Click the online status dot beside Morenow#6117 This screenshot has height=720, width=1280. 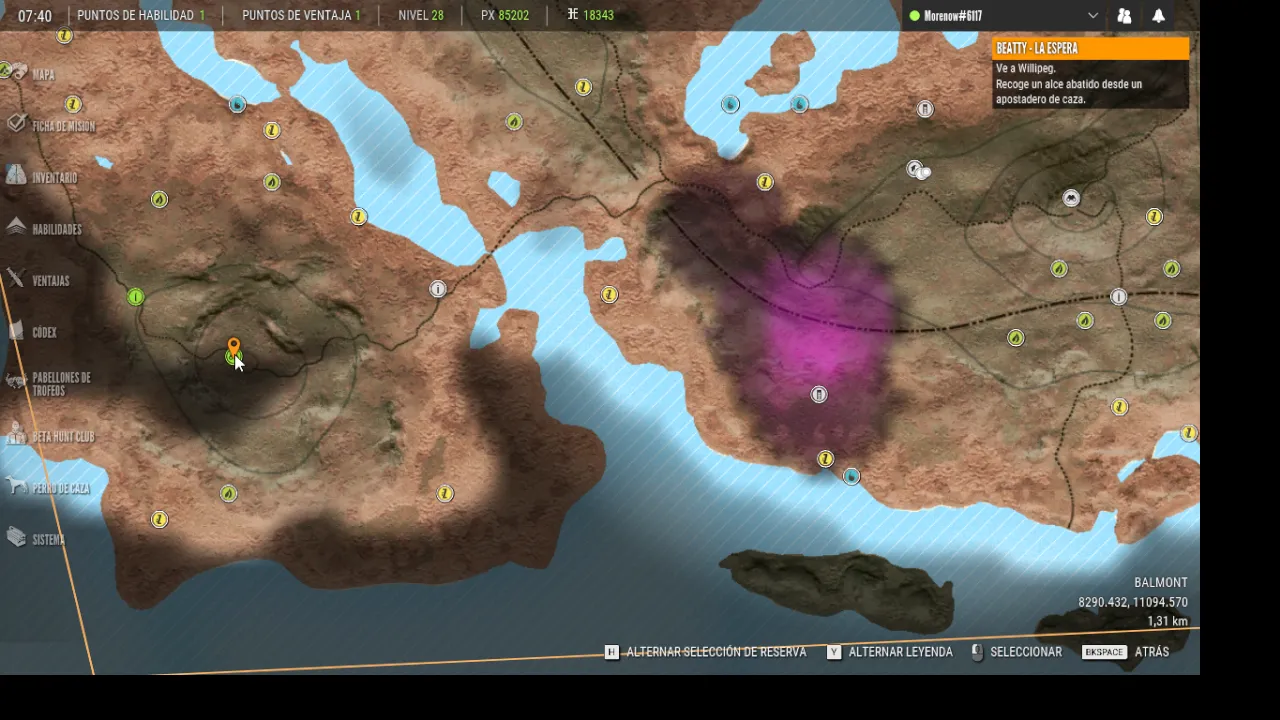click(x=914, y=16)
